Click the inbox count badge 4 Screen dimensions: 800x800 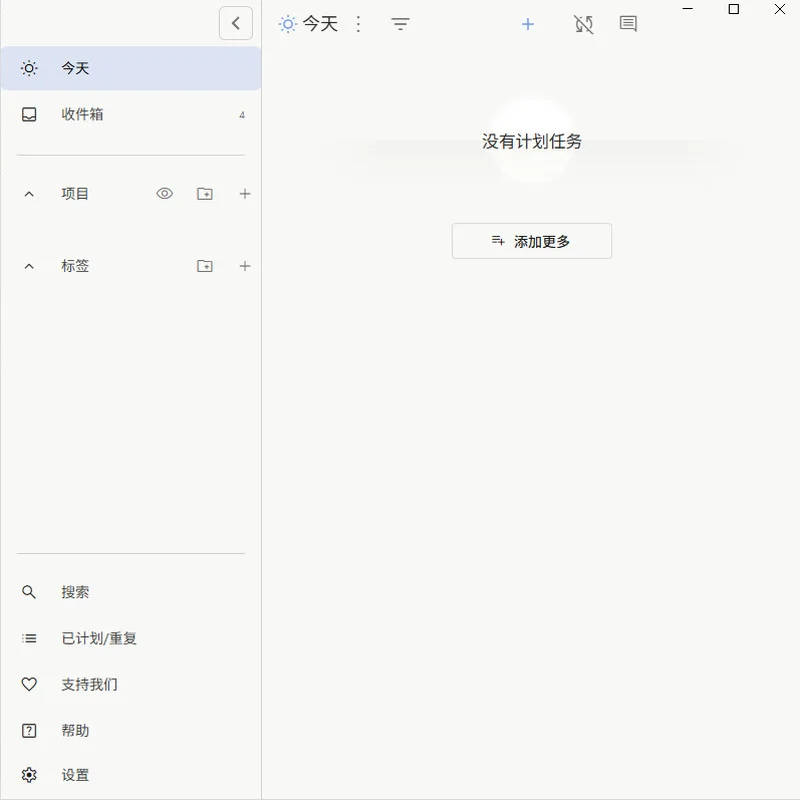click(x=242, y=115)
